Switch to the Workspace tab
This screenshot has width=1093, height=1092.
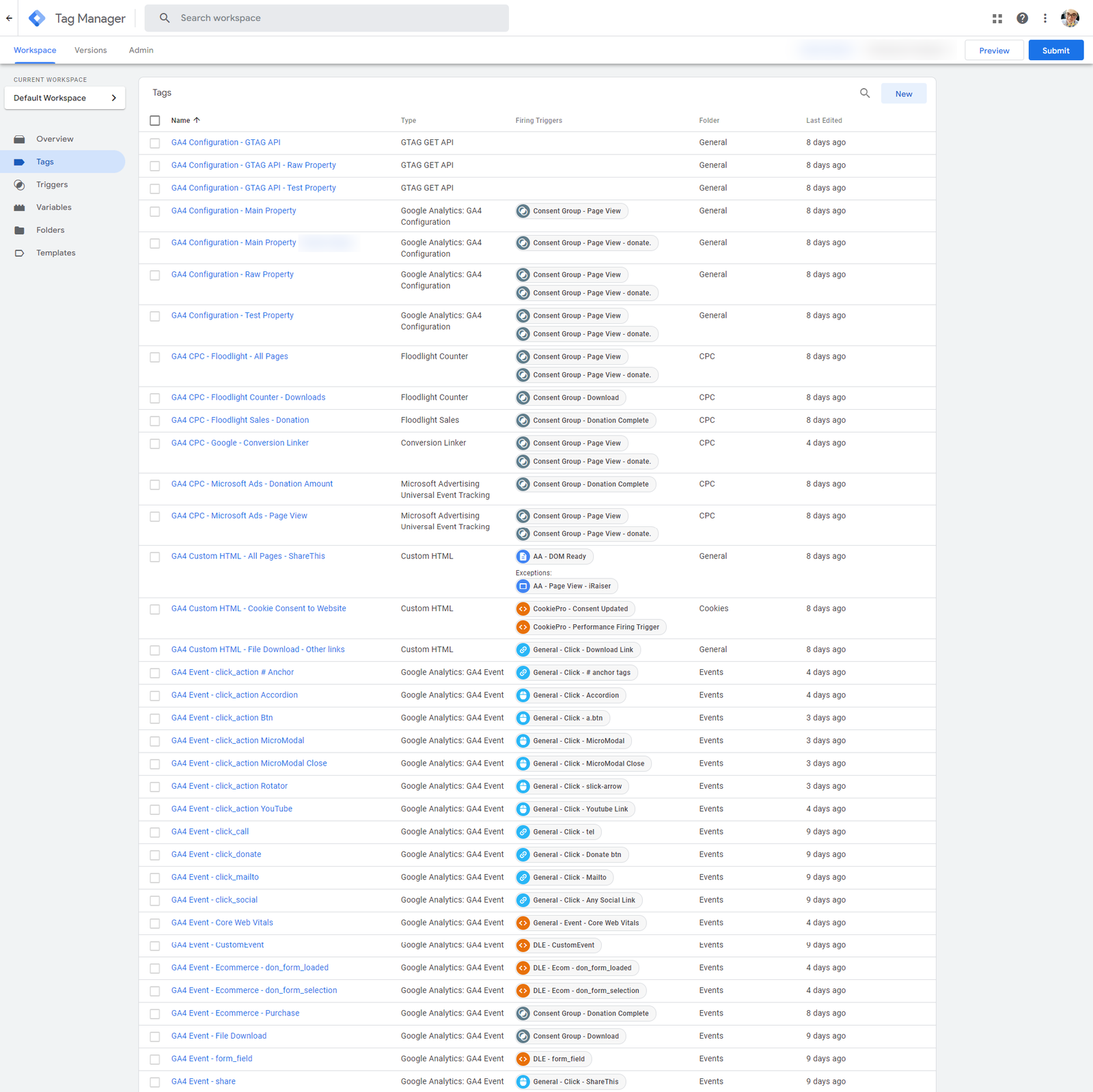(35, 50)
